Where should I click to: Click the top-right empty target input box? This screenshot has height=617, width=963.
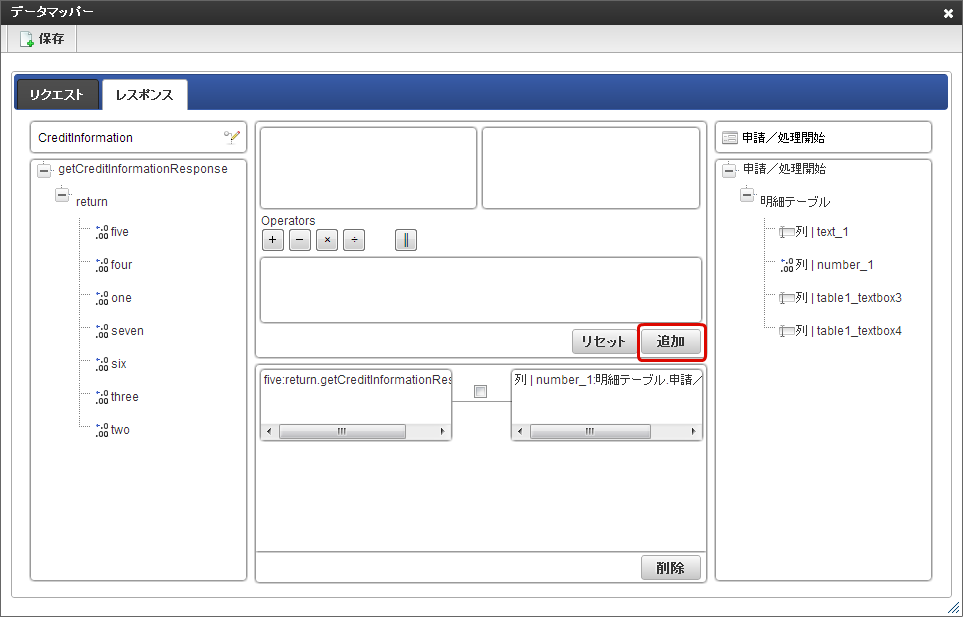(591, 168)
